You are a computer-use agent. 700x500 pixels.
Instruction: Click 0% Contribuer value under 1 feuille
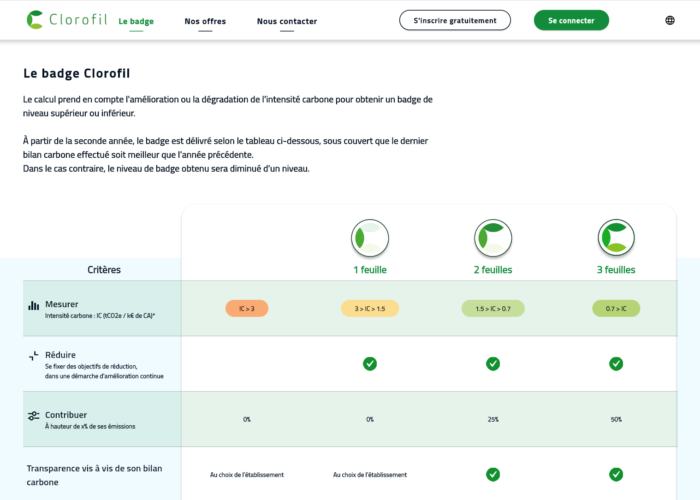pyautogui.click(x=370, y=419)
